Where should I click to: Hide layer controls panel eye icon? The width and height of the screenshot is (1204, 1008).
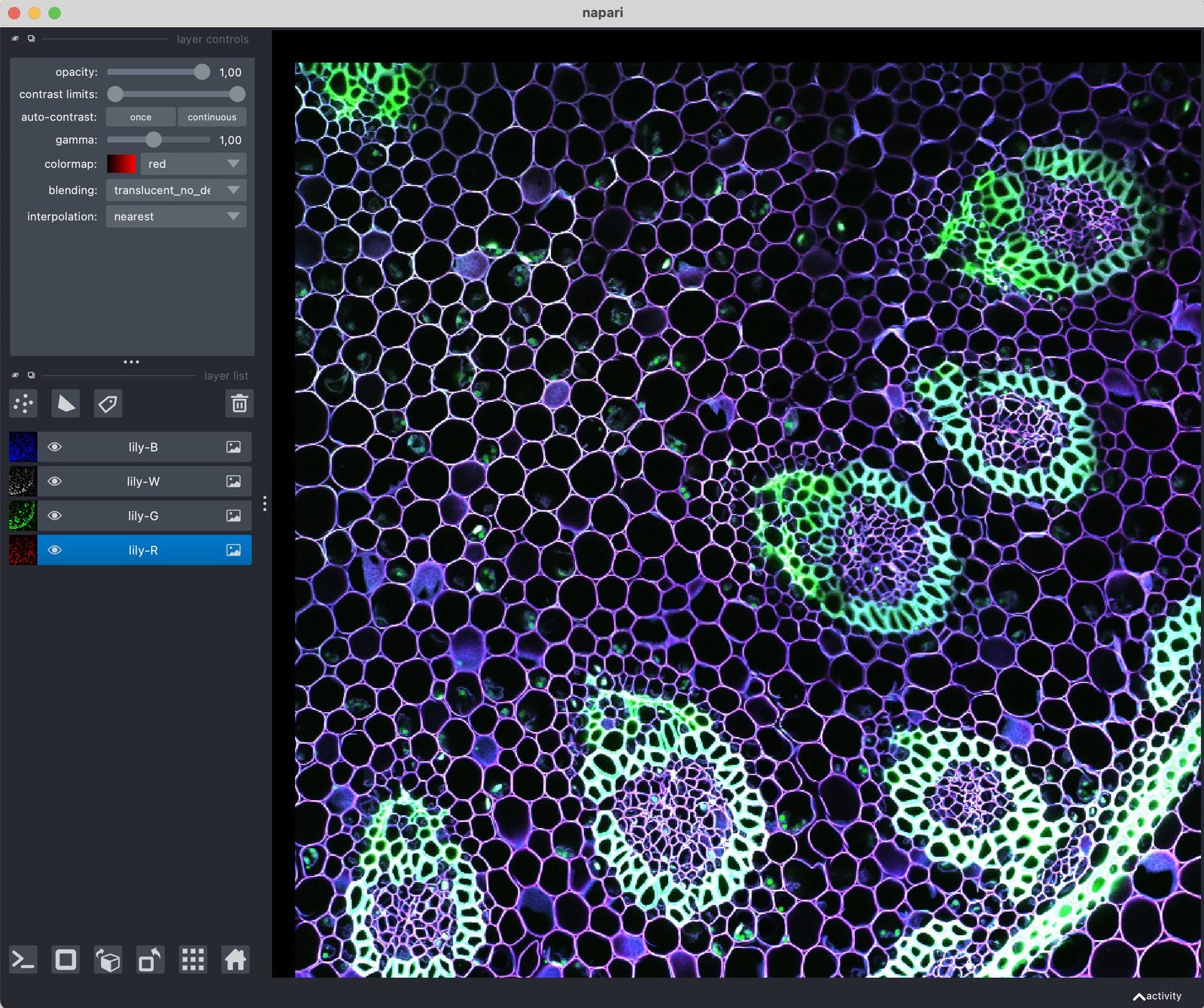(x=15, y=38)
